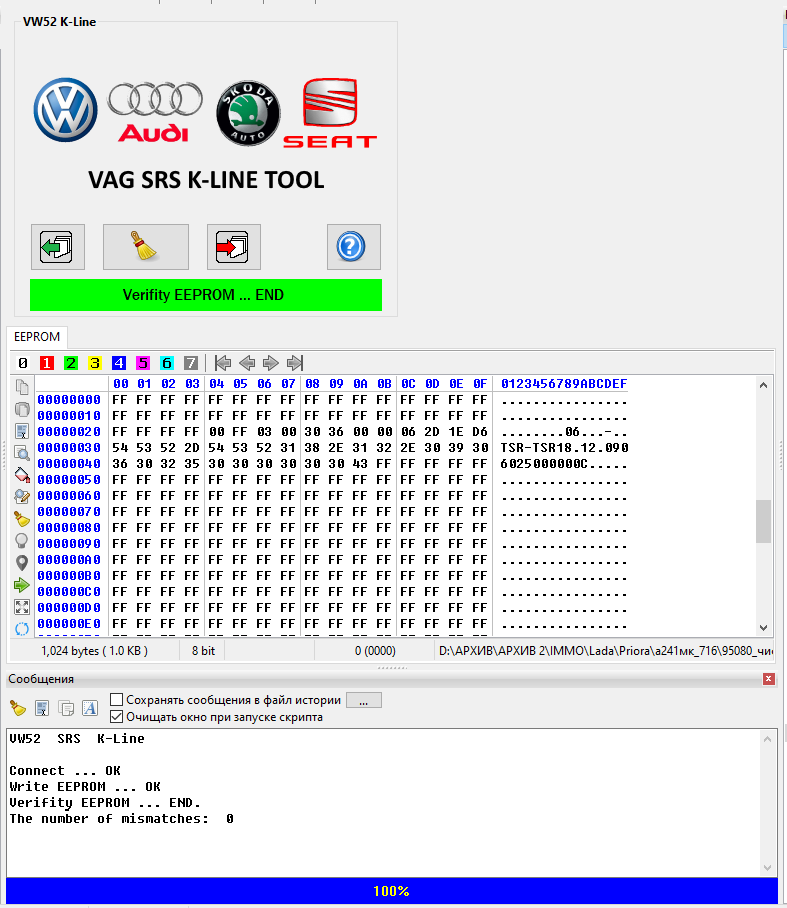This screenshot has height=908, width=787.
Task: Select yellow color marker 3
Action: [94, 363]
